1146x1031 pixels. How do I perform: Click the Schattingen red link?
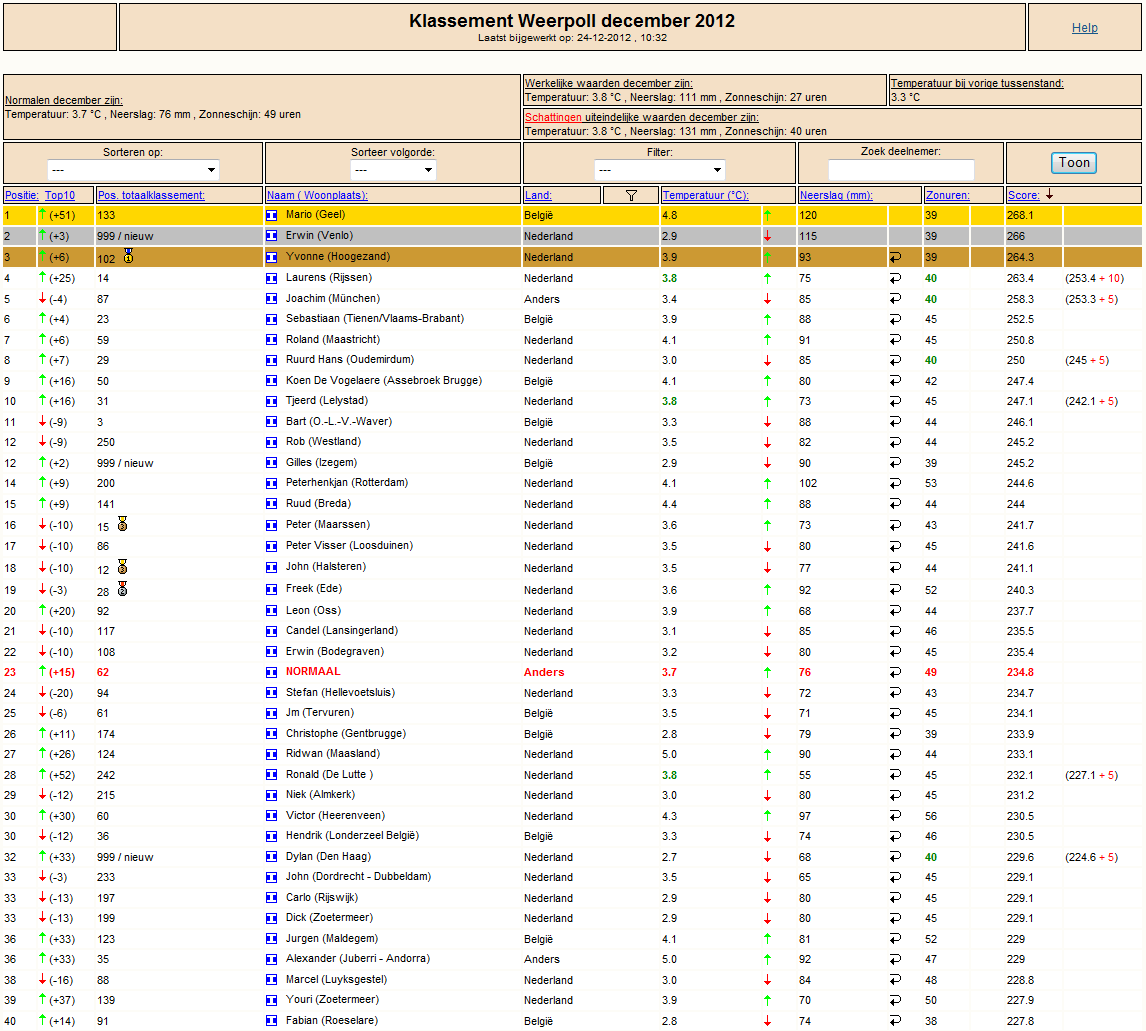[553, 117]
